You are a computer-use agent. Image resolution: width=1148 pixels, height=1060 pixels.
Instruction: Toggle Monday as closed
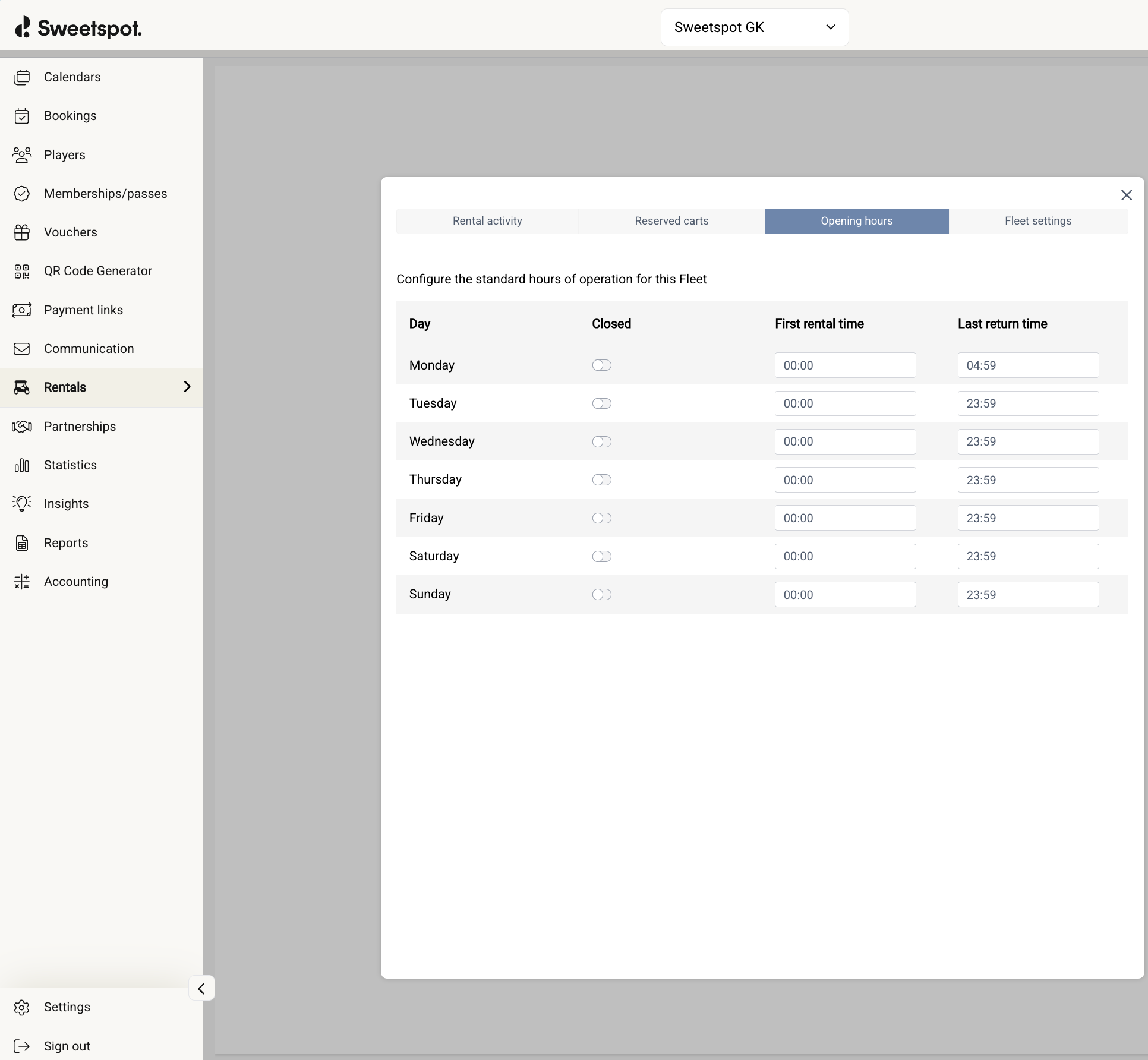(601, 365)
